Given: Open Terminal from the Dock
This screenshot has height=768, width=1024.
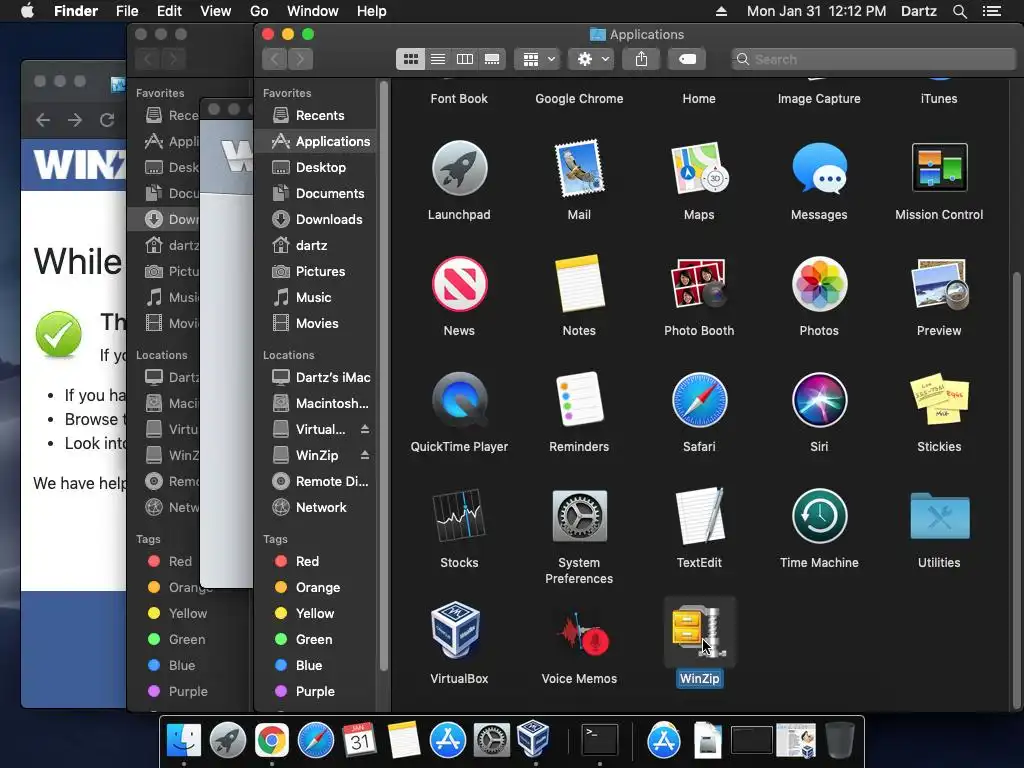Looking at the screenshot, I should (x=600, y=741).
